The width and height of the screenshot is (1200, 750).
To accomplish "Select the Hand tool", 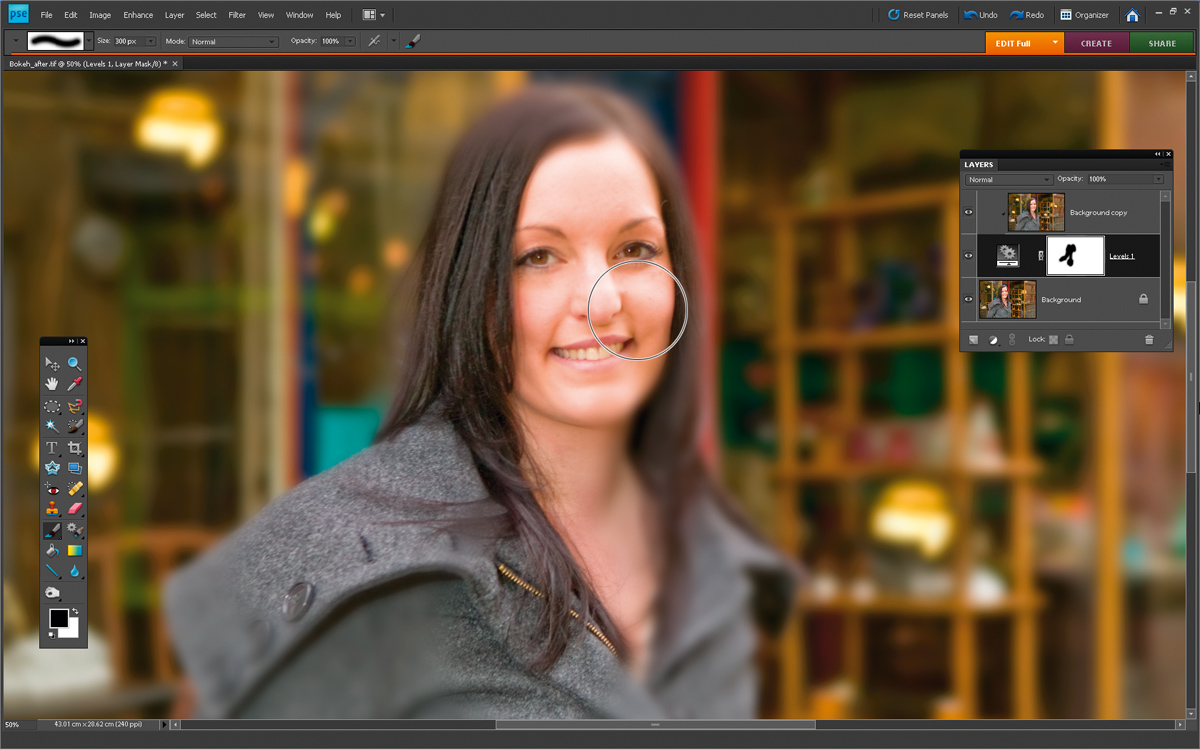I will tap(52, 384).
